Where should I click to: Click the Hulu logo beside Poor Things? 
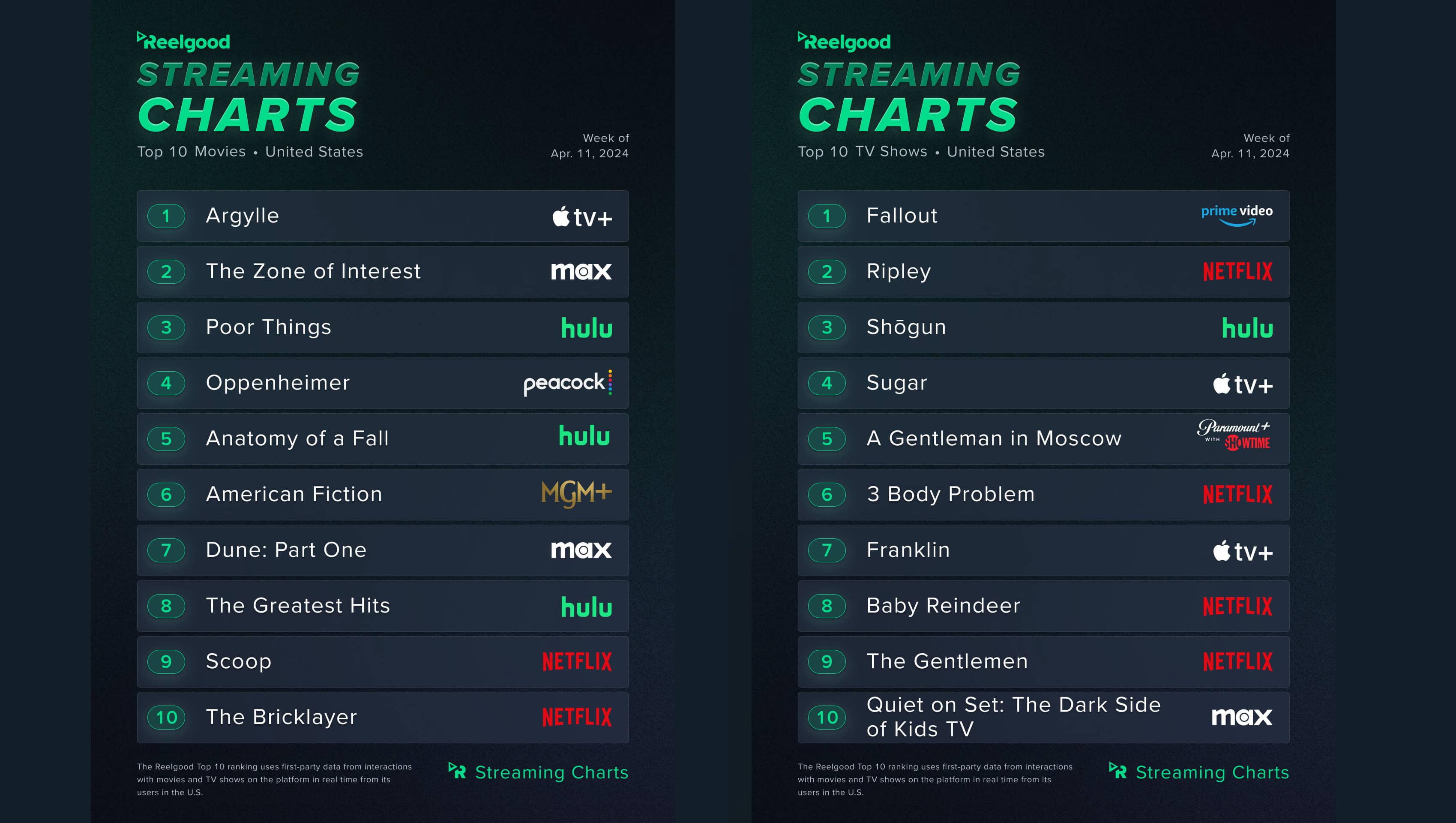click(x=586, y=328)
